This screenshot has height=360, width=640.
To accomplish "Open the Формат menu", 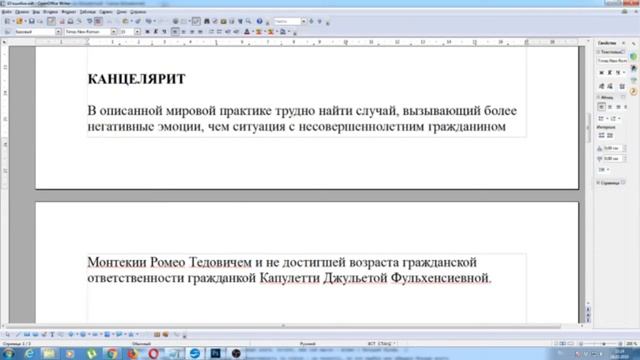I will [69, 12].
